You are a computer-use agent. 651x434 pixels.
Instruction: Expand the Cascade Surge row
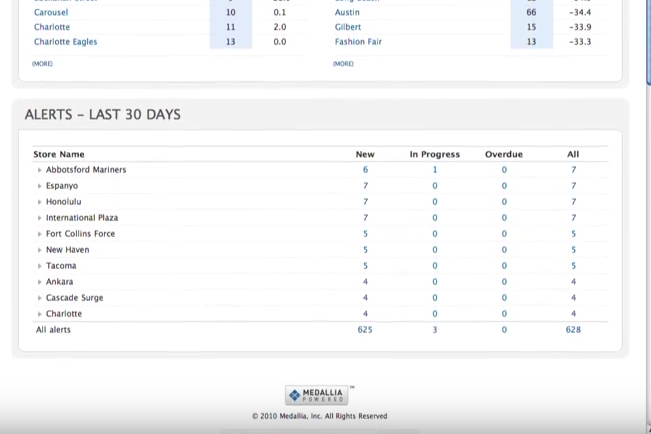point(40,298)
